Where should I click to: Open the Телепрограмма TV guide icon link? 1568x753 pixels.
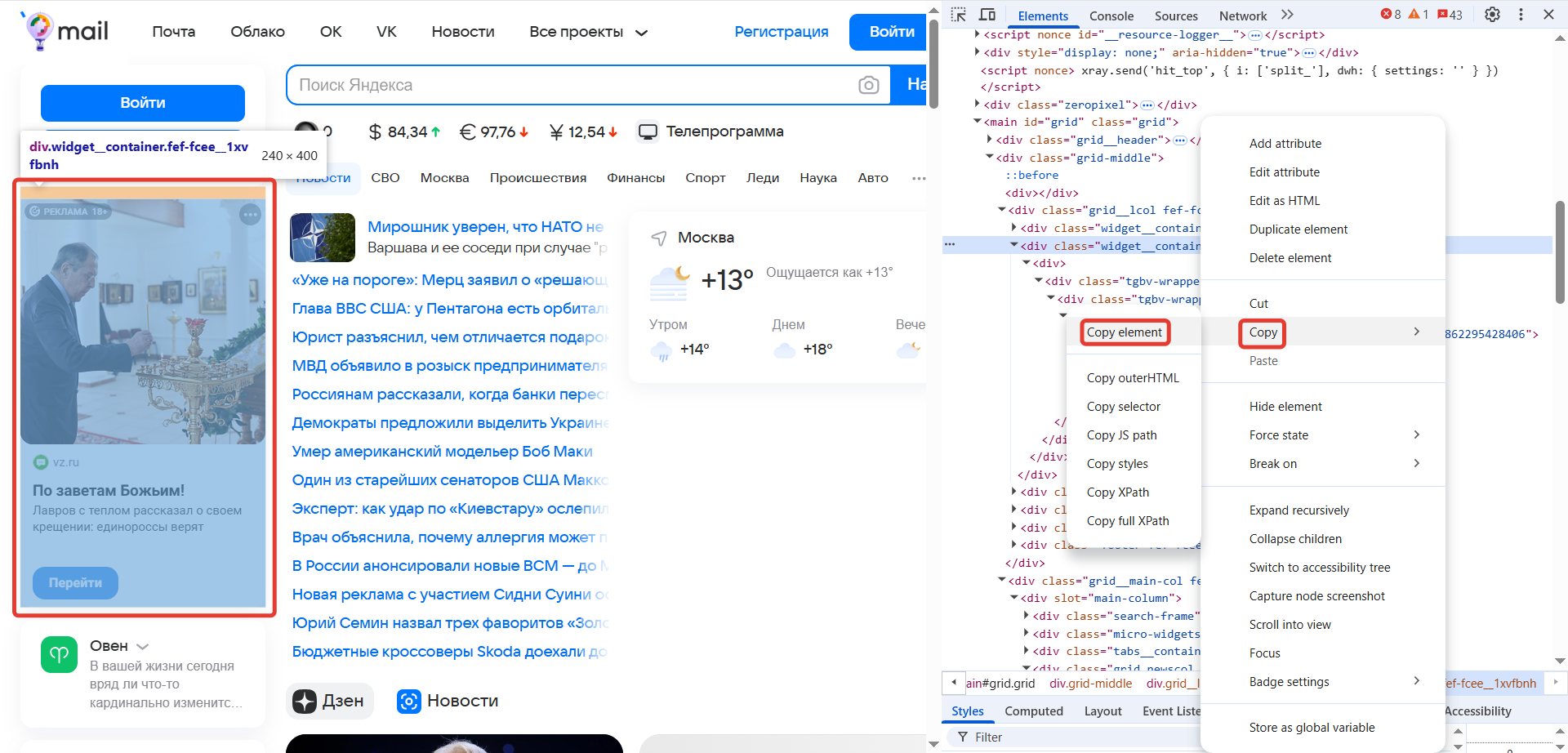click(x=648, y=131)
